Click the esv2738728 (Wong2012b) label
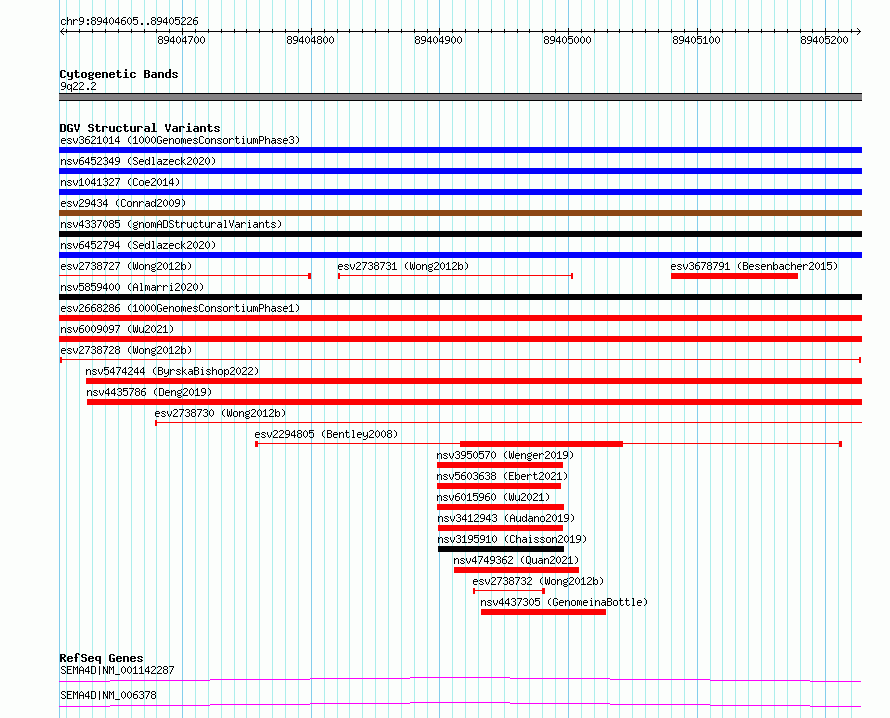The image size is (890, 718). pyautogui.click(x=126, y=350)
